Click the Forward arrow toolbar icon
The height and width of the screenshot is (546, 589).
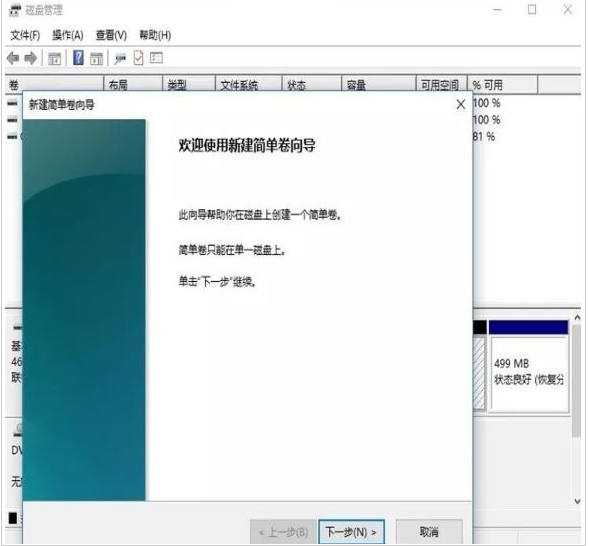[31, 58]
